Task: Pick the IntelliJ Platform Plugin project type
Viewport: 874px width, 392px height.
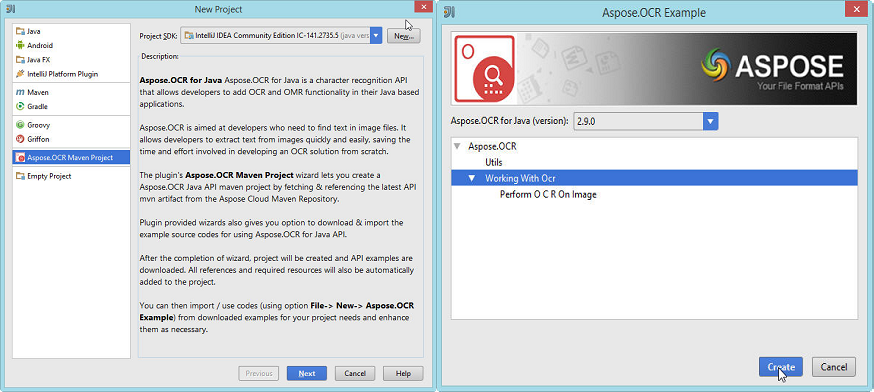Action: (71, 74)
